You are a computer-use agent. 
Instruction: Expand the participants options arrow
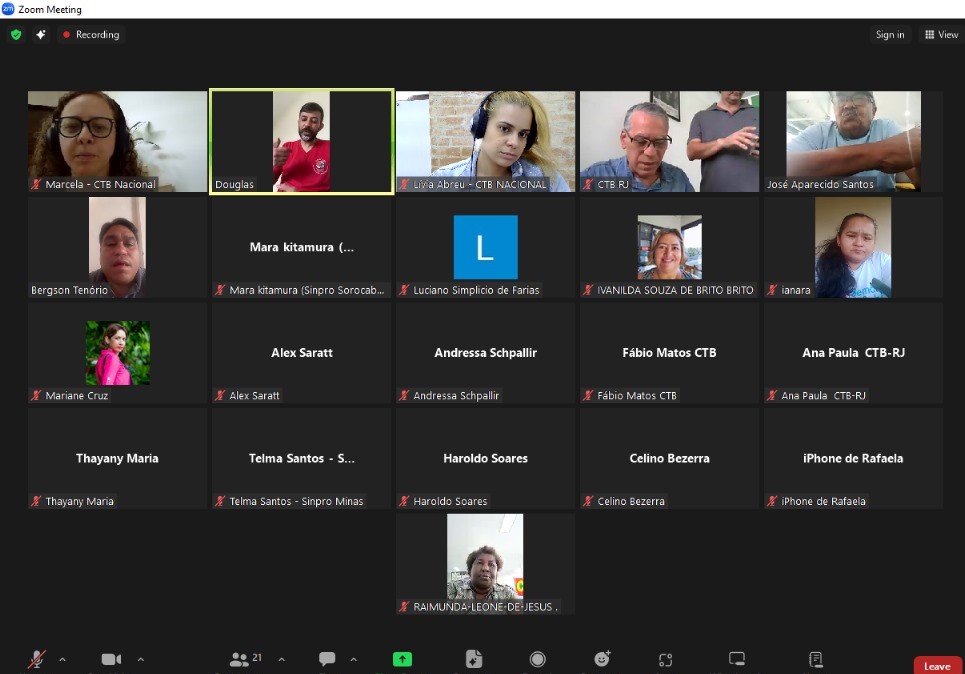coord(281,659)
